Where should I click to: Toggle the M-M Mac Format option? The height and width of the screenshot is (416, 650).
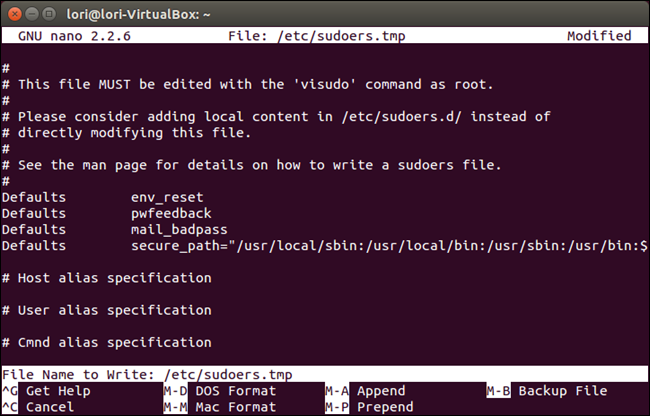pos(219,407)
